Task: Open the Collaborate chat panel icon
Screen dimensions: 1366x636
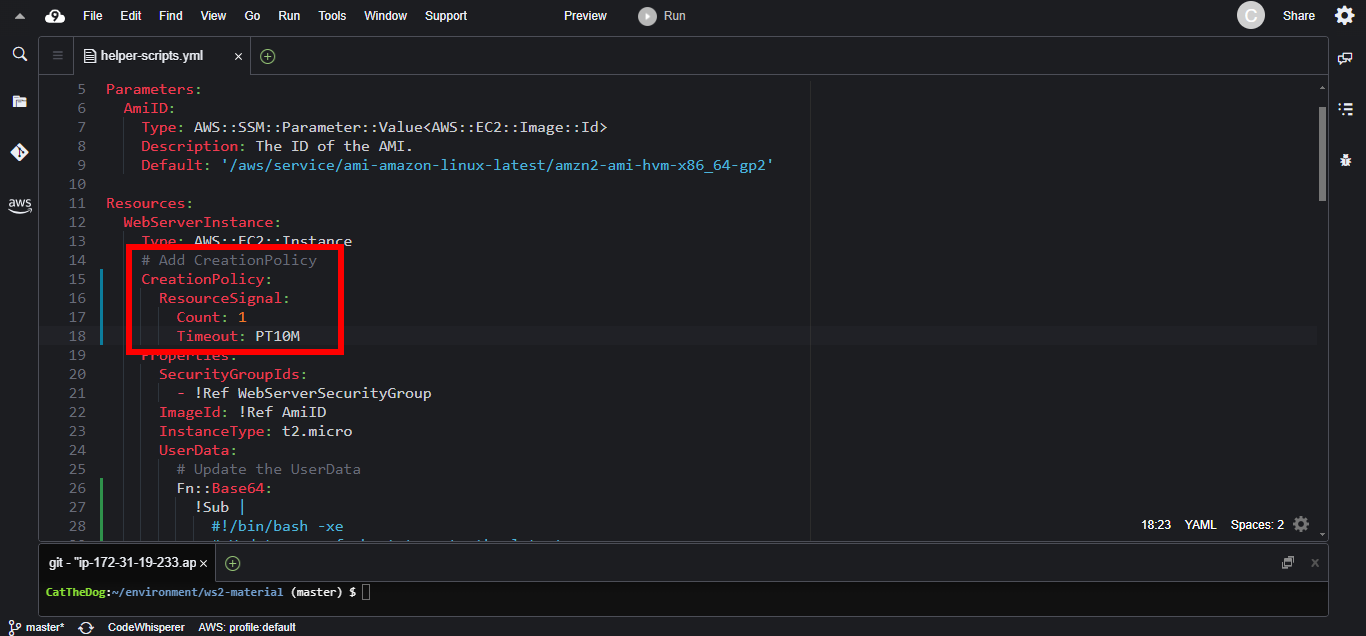Action: (1345, 59)
